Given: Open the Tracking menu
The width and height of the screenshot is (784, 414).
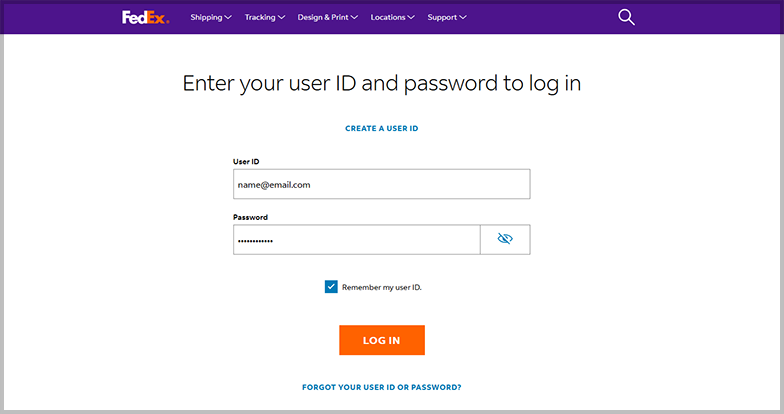Looking at the screenshot, I should tap(260, 17).
